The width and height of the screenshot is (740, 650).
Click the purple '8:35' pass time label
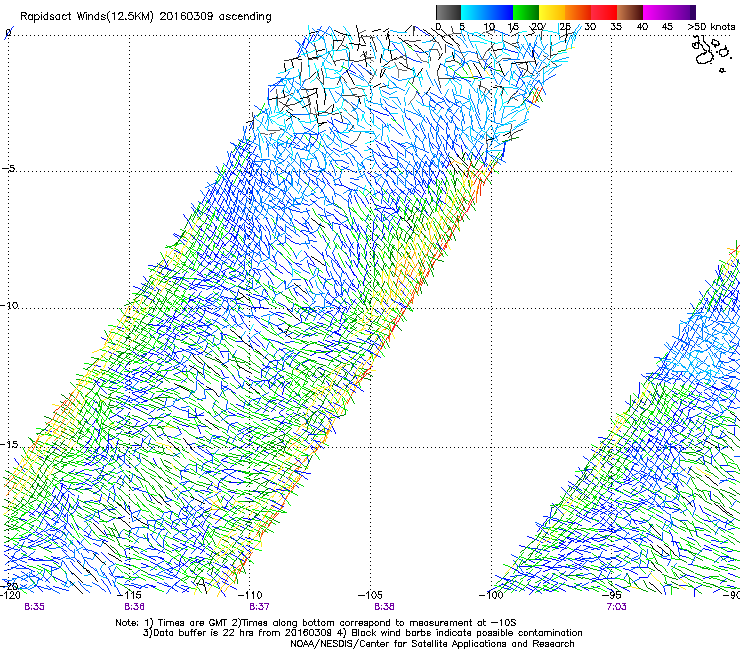click(x=34, y=607)
